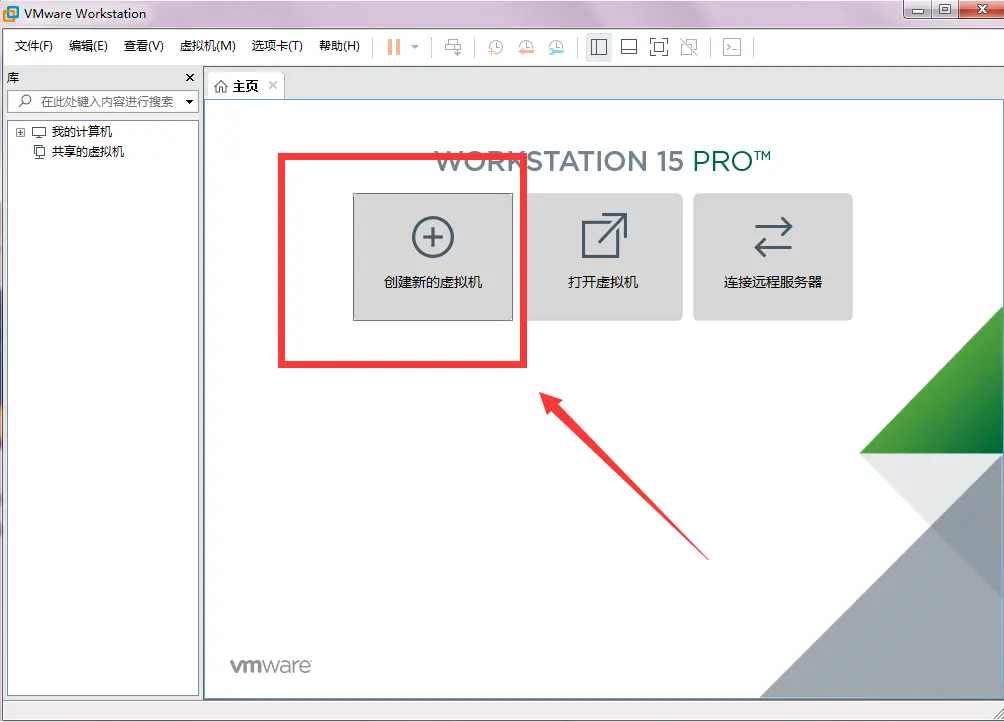The width and height of the screenshot is (1004, 722).
Task: Select 共享的虚拟机 in the library tree
Action: [88, 152]
